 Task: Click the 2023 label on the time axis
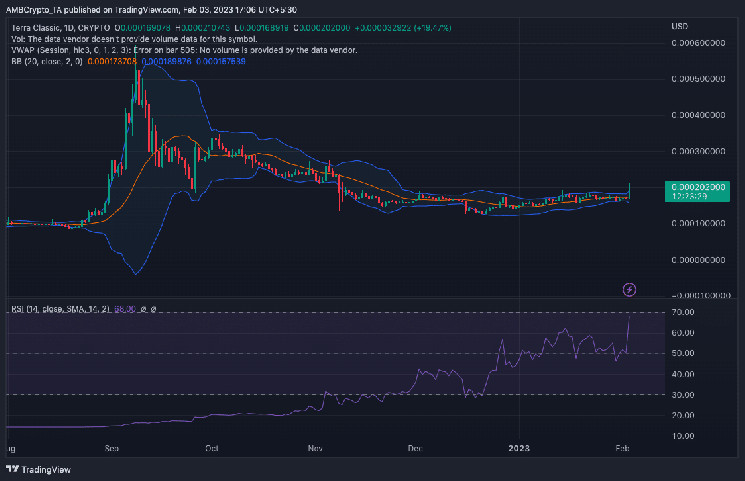(519, 448)
